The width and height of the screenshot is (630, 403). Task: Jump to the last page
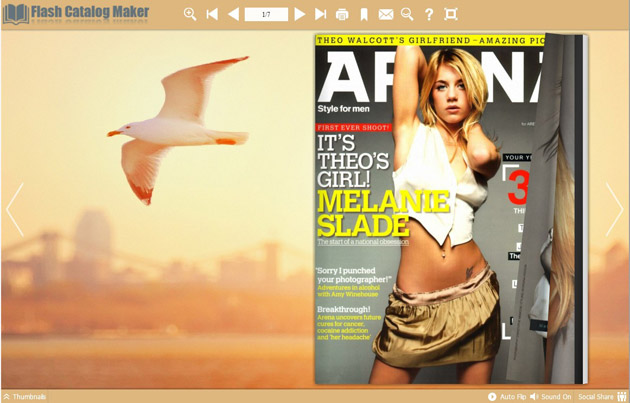[321, 14]
